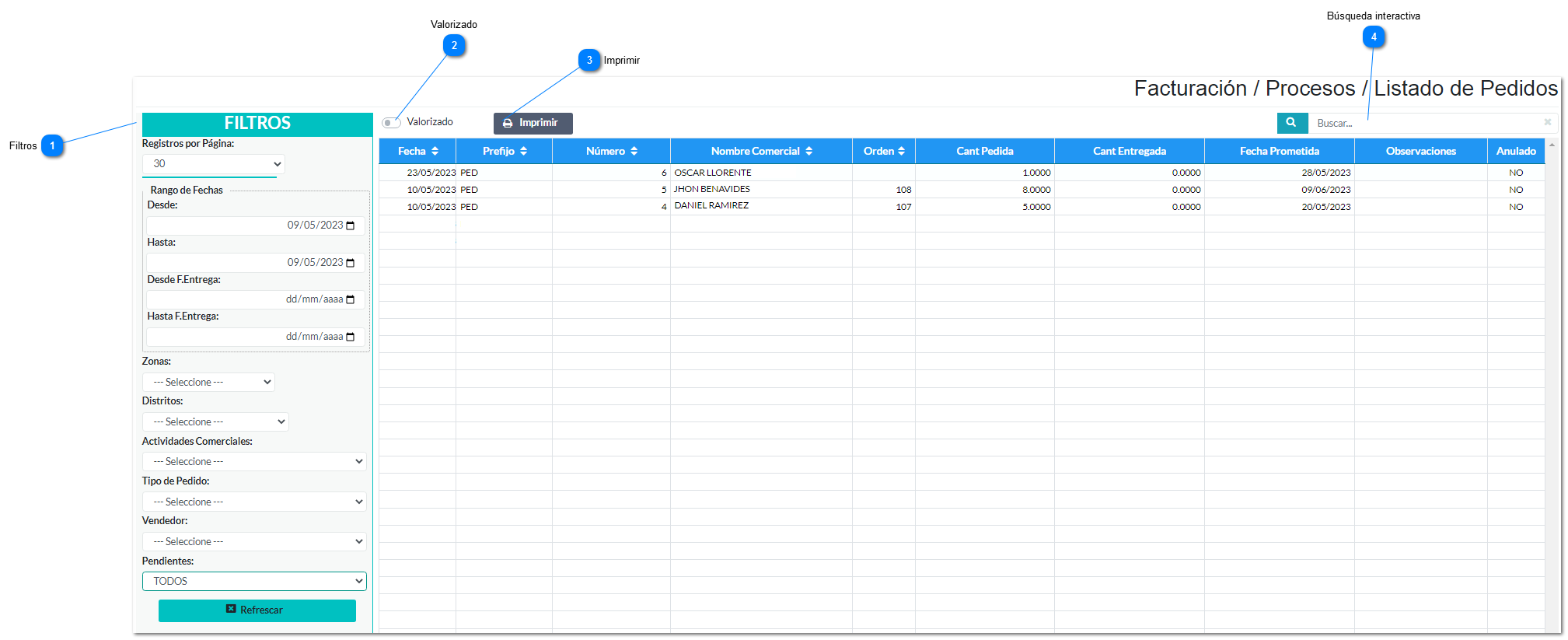Open calendar icon for Hasta date
The image size is (1568, 640).
point(351,263)
